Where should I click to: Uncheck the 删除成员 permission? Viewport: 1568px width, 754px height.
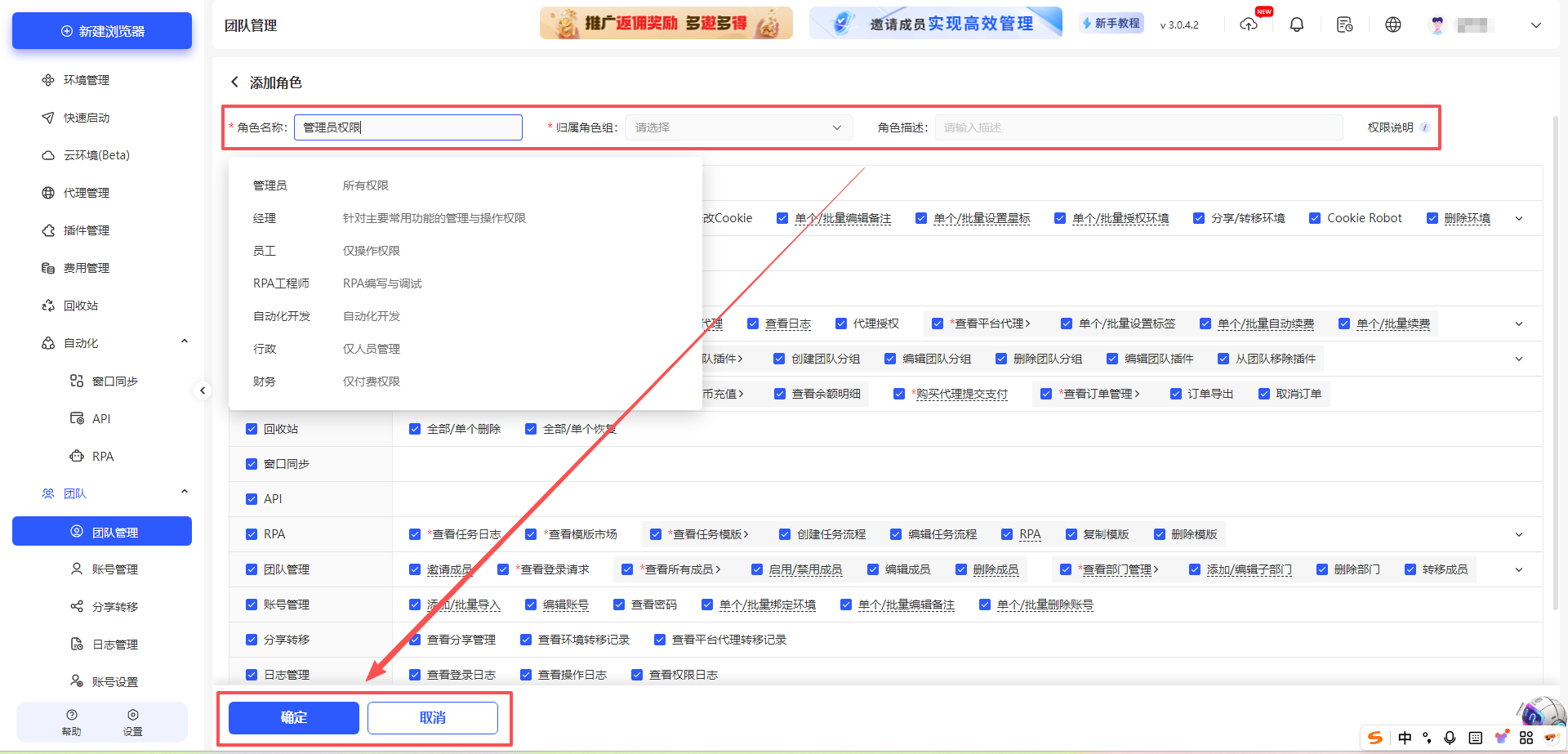(x=960, y=569)
